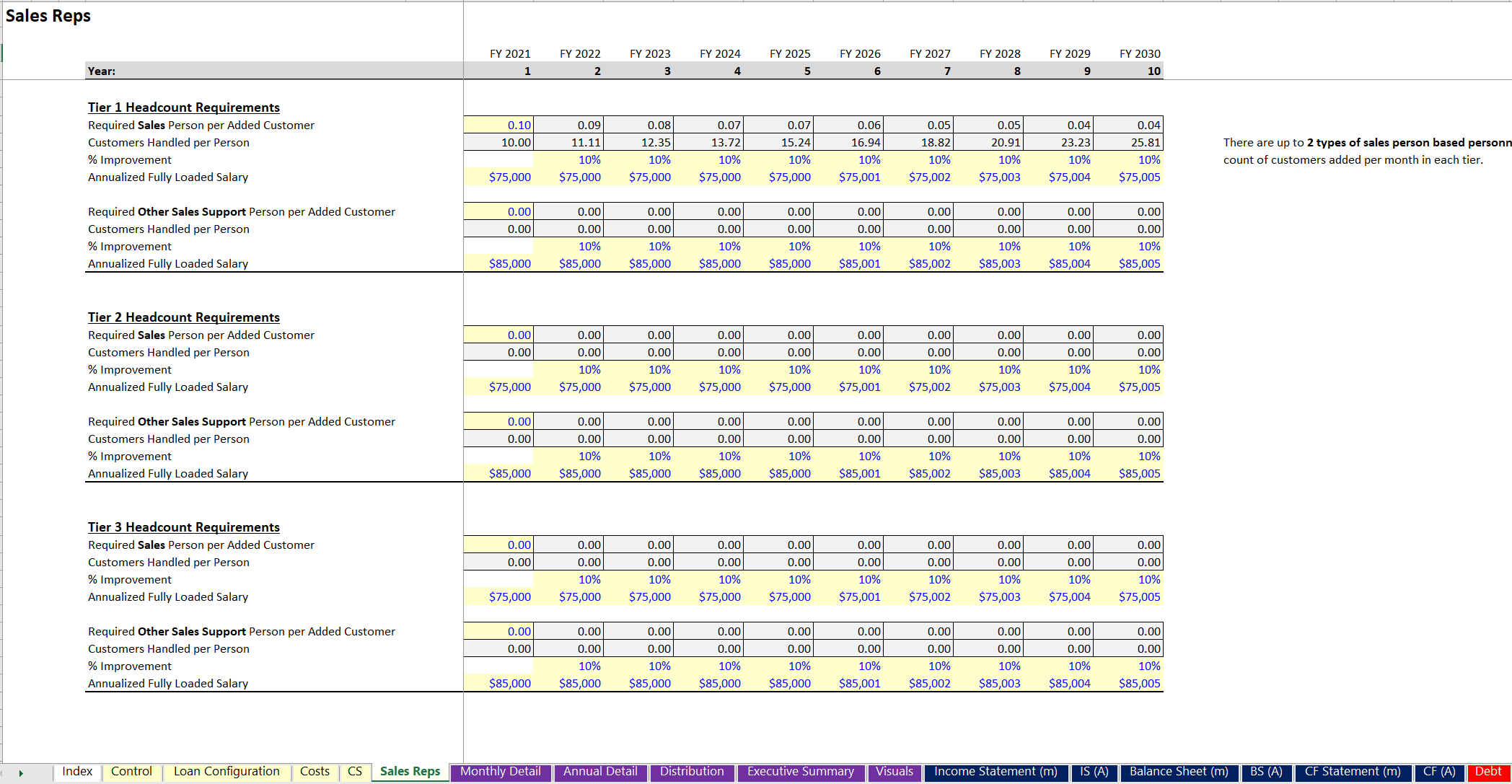Switch to the Annual Detail tab
1512x784 pixels.
(600, 771)
